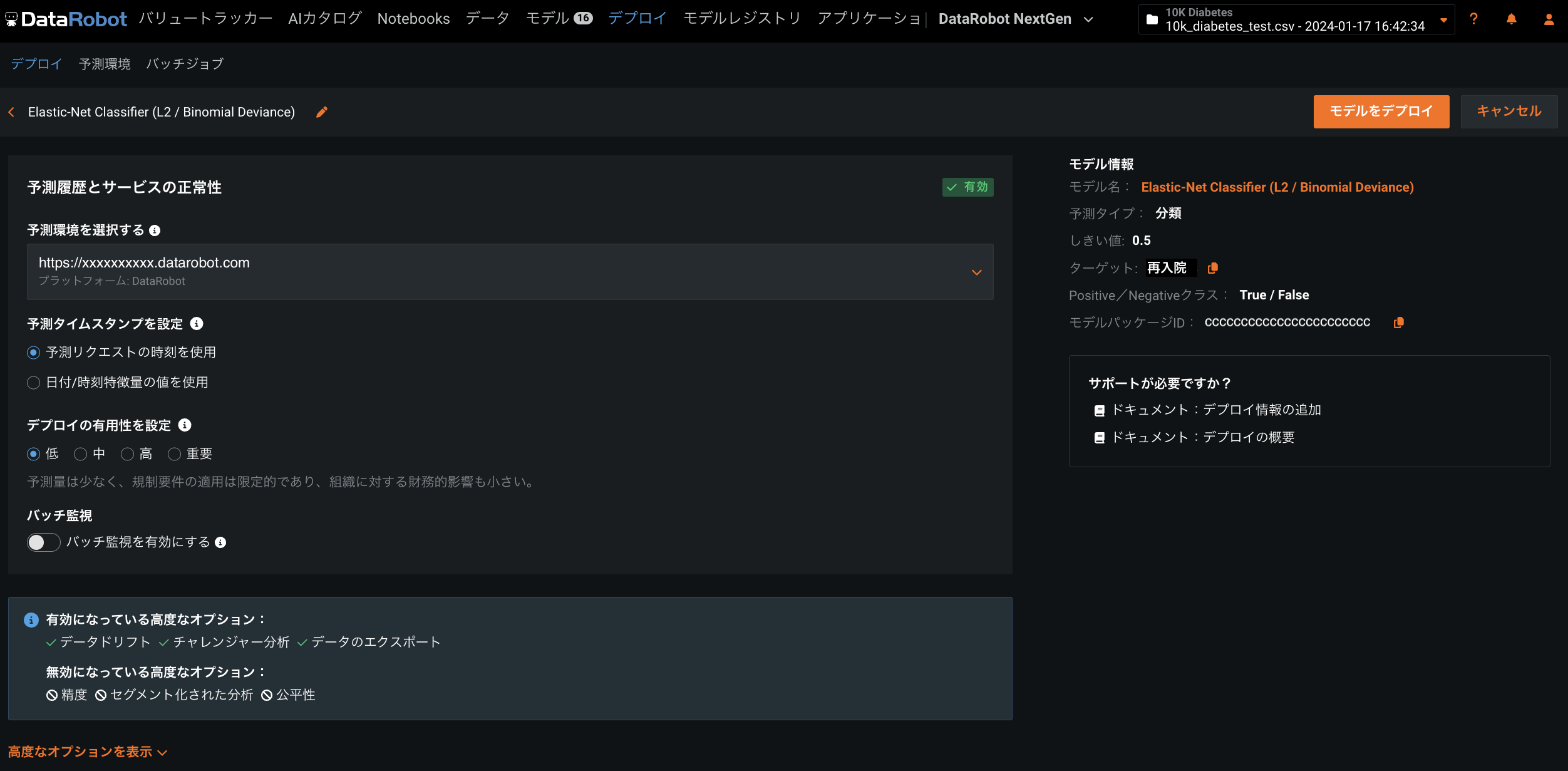Click the pencil edit icon beside model name
The width and height of the screenshot is (1568, 771).
tap(322, 112)
